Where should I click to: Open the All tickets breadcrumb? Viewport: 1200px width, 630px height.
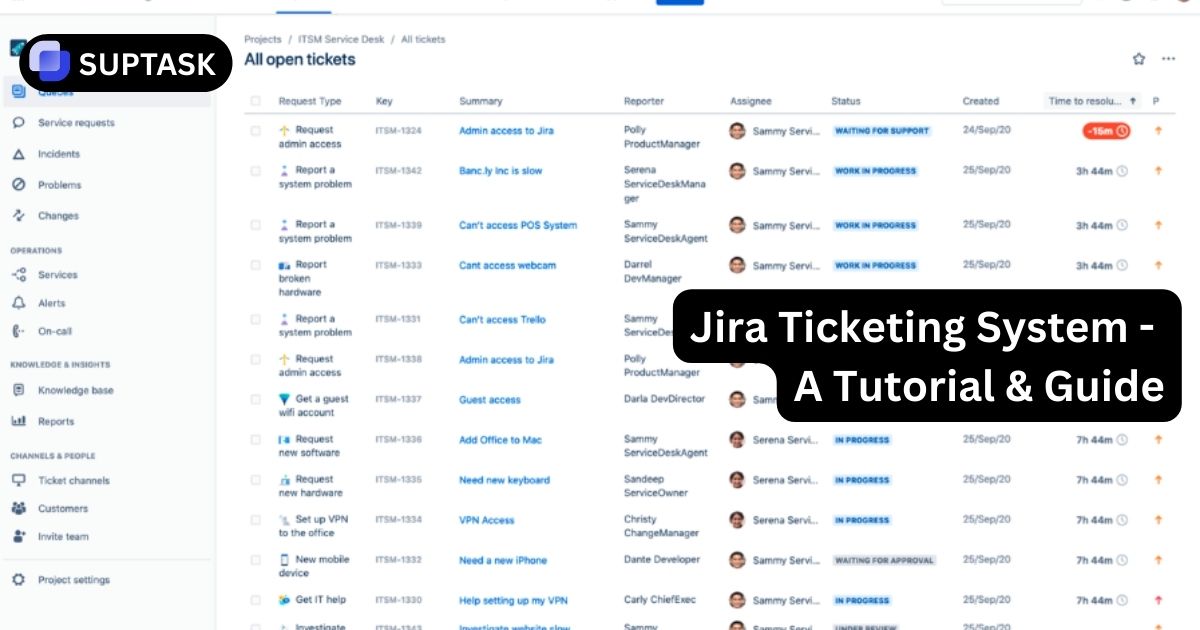423,40
